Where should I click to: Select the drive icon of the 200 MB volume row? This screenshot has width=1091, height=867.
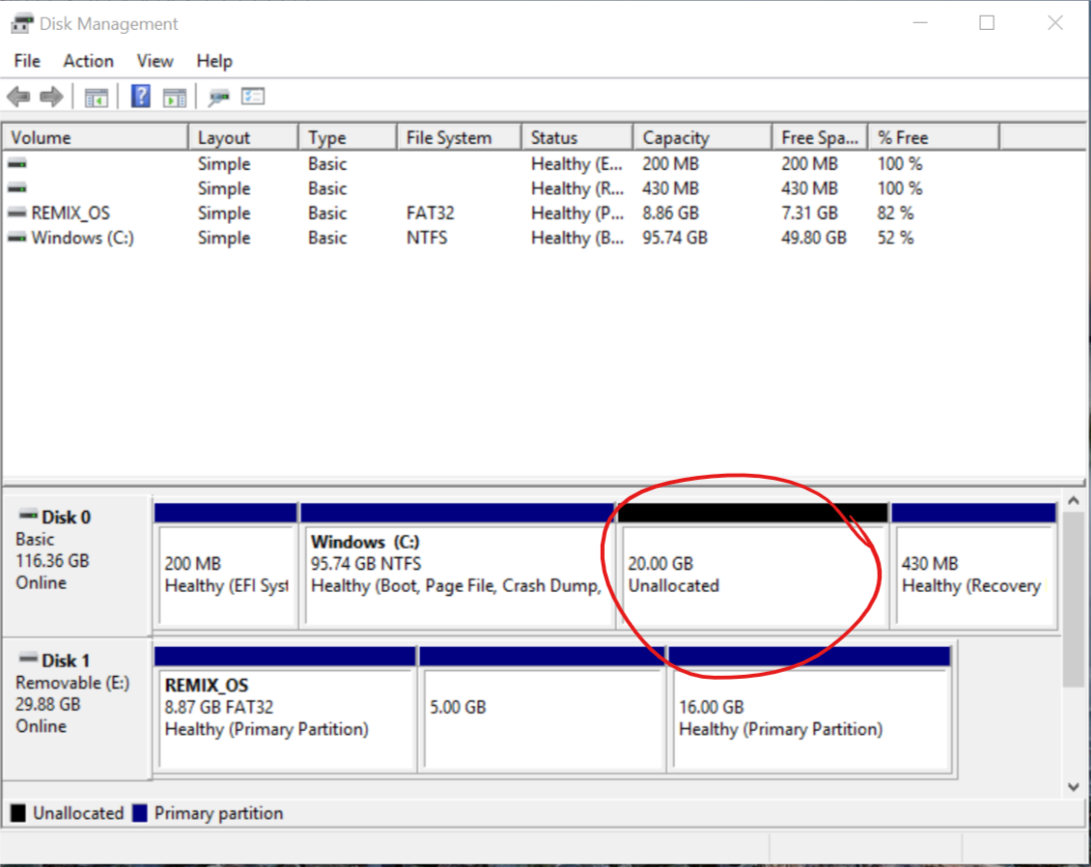click(x=17, y=164)
